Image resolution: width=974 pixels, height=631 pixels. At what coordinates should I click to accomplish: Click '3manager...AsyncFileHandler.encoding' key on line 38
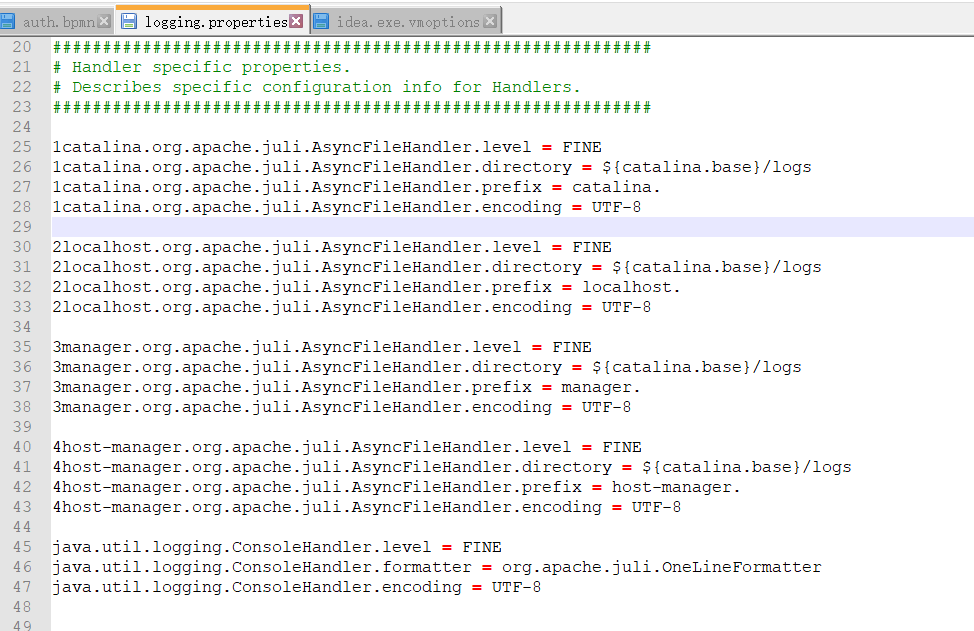click(x=303, y=407)
